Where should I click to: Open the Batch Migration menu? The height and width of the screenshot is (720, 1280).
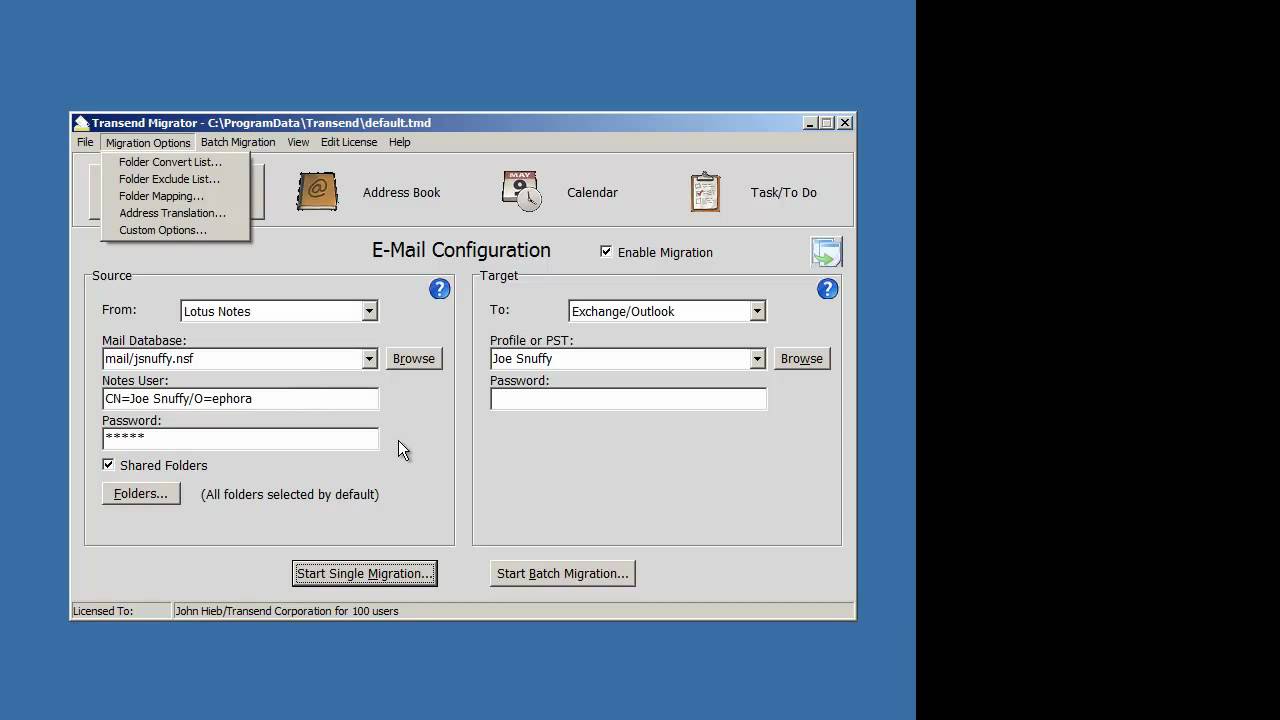pyautogui.click(x=238, y=142)
